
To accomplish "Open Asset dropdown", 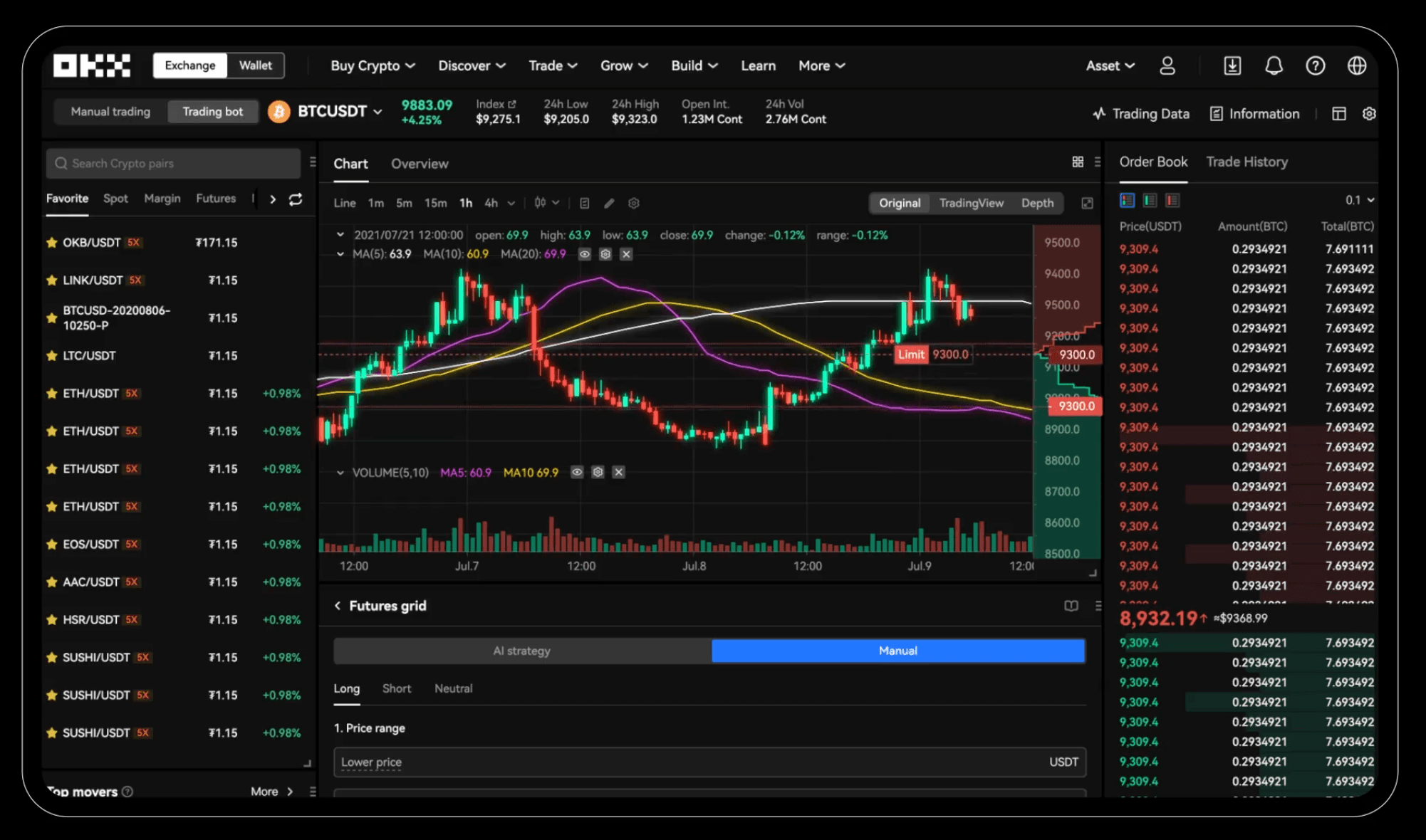I will pos(1110,65).
